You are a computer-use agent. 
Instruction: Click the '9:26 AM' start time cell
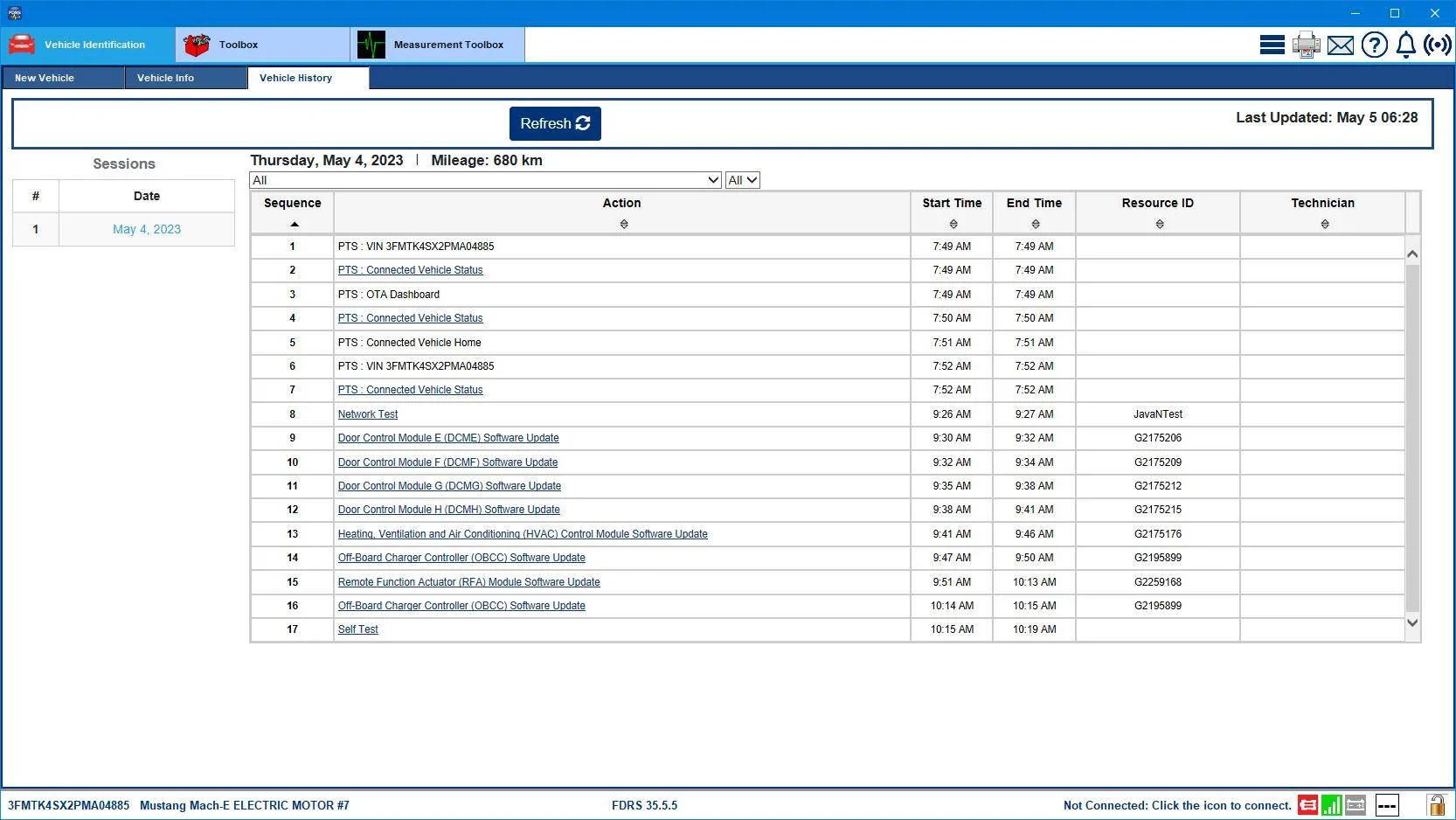tap(952, 414)
